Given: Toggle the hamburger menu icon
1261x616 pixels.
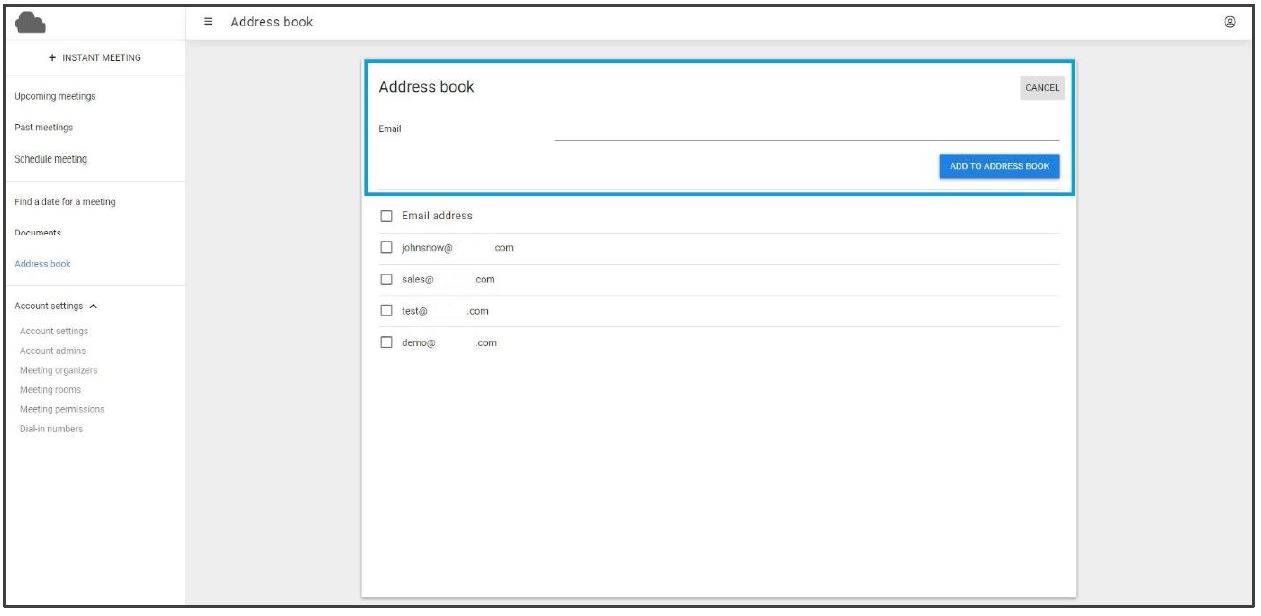Looking at the screenshot, I should point(208,22).
